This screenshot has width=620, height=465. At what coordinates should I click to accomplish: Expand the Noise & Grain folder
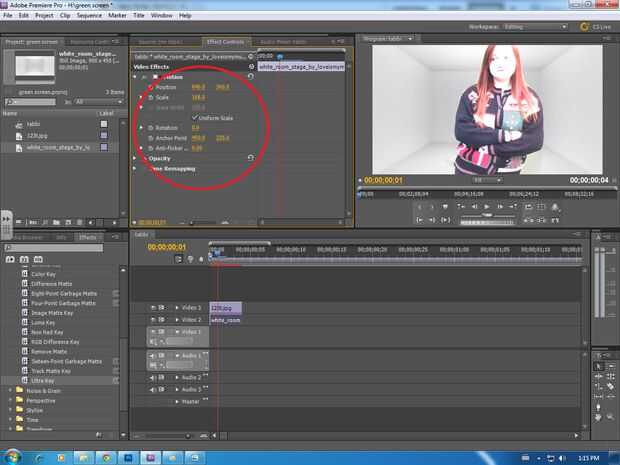[x=11, y=390]
